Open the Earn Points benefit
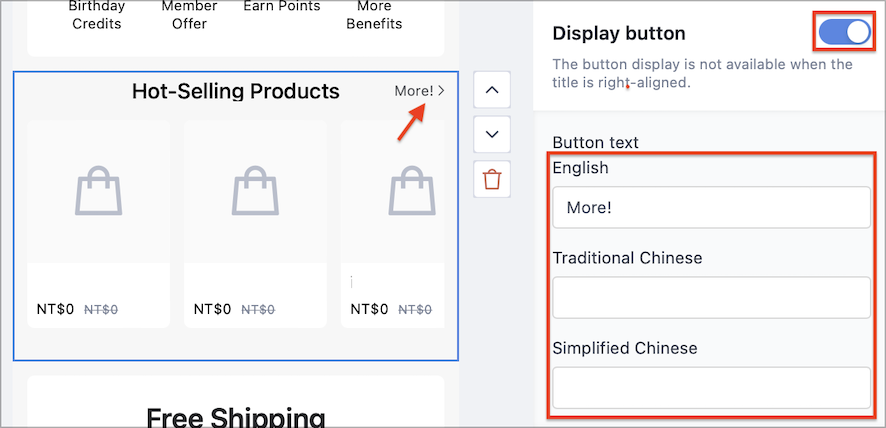 282,7
